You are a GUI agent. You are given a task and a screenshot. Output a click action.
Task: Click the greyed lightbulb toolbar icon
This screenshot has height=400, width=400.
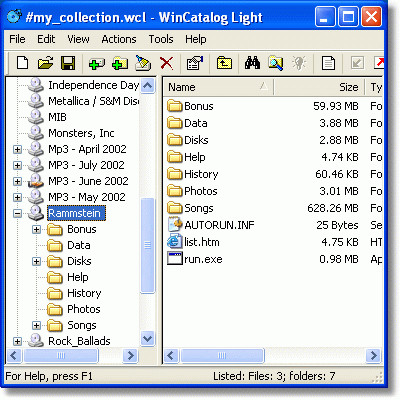click(299, 63)
